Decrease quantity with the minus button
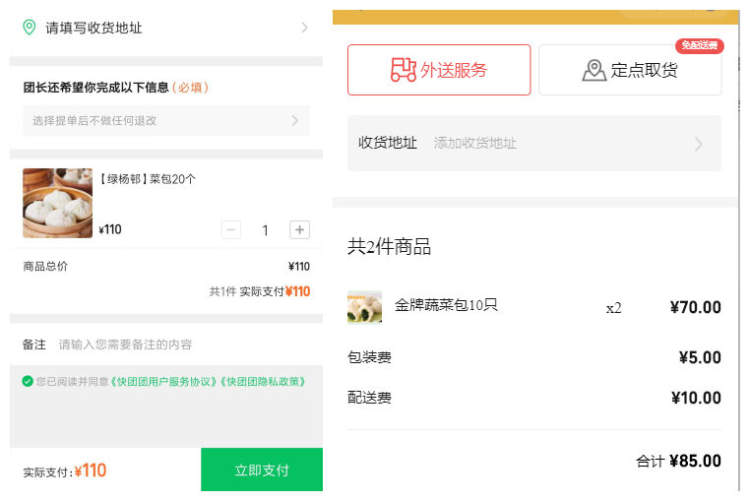Image resolution: width=750 pixels, height=501 pixels. 231,230
